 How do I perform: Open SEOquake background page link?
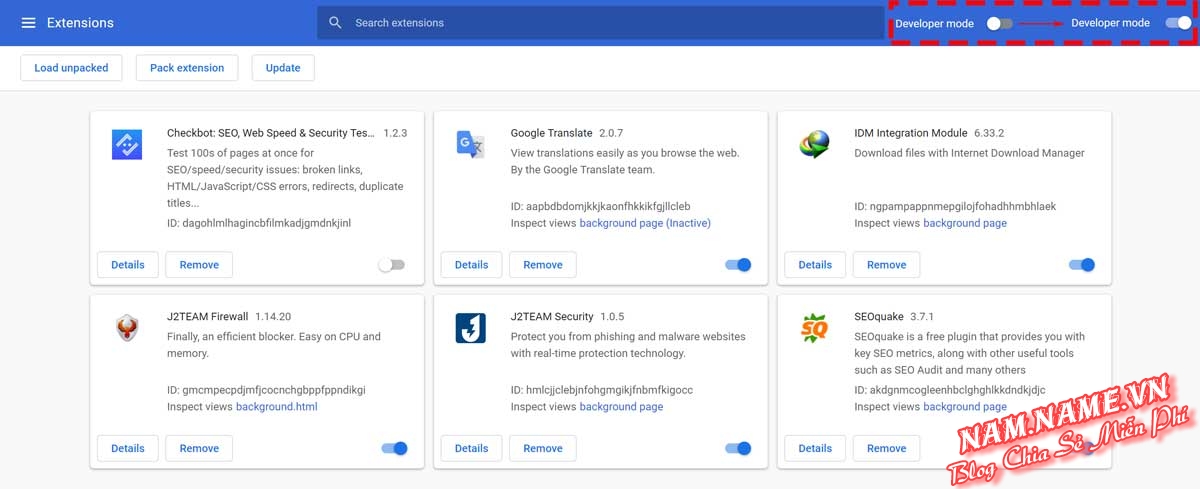[x=965, y=407]
